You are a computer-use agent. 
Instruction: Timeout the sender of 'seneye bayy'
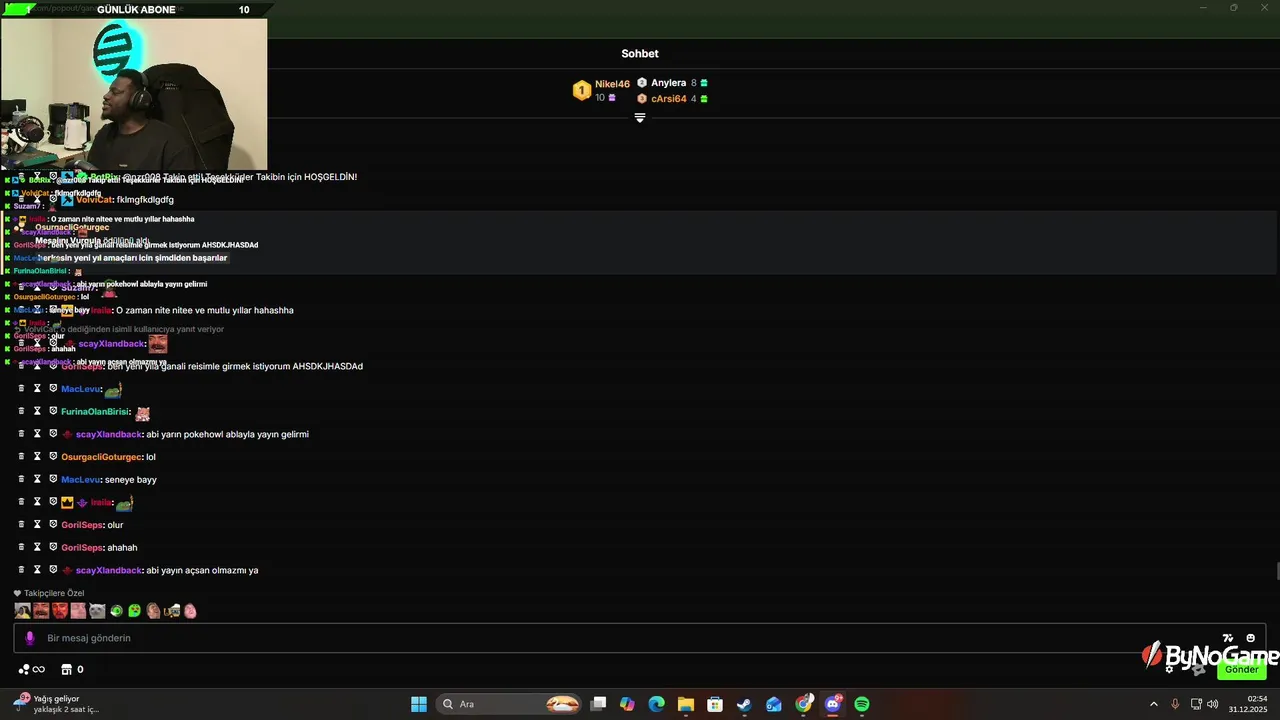37,479
